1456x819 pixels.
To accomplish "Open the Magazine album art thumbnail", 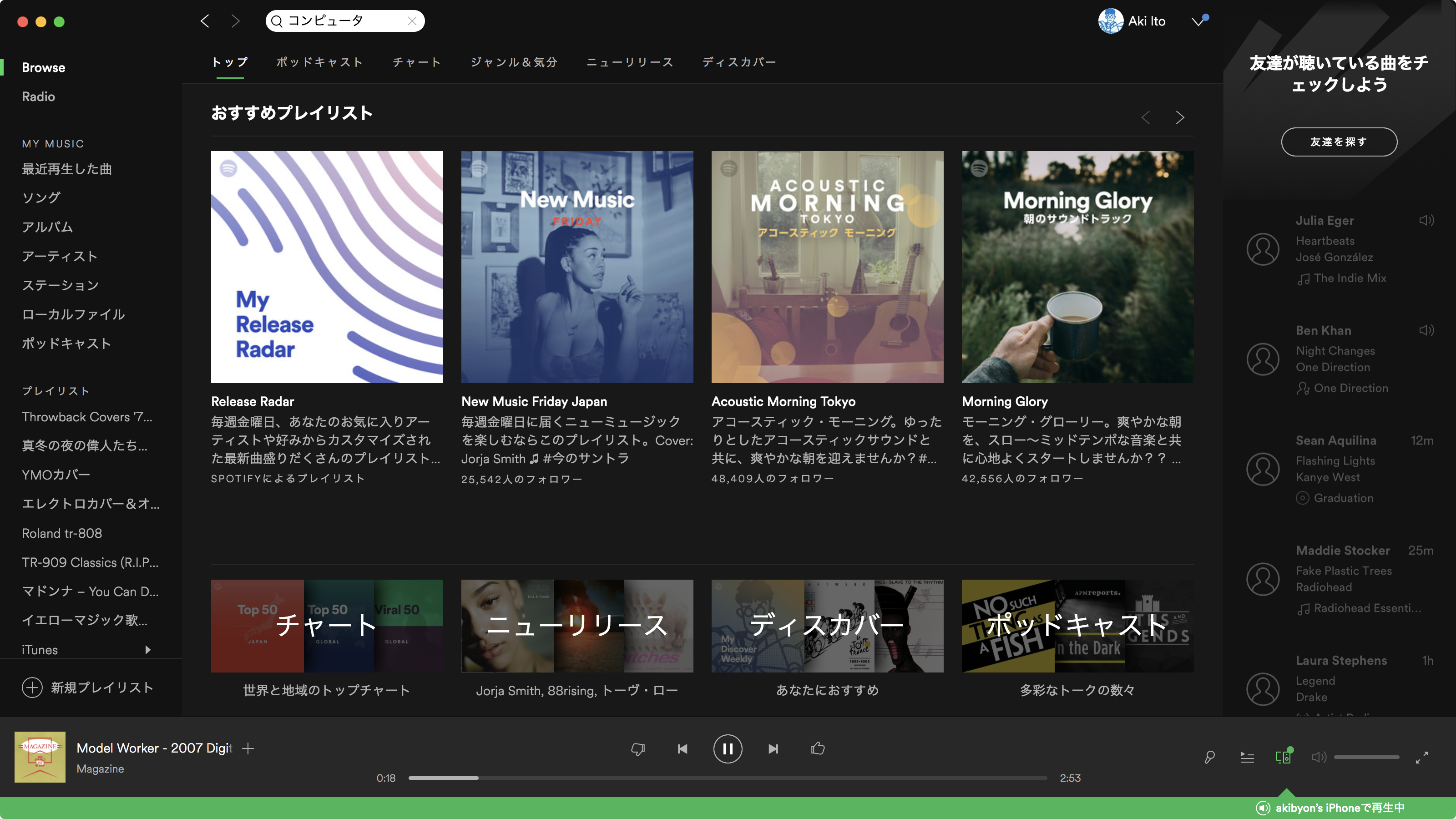I will [40, 757].
